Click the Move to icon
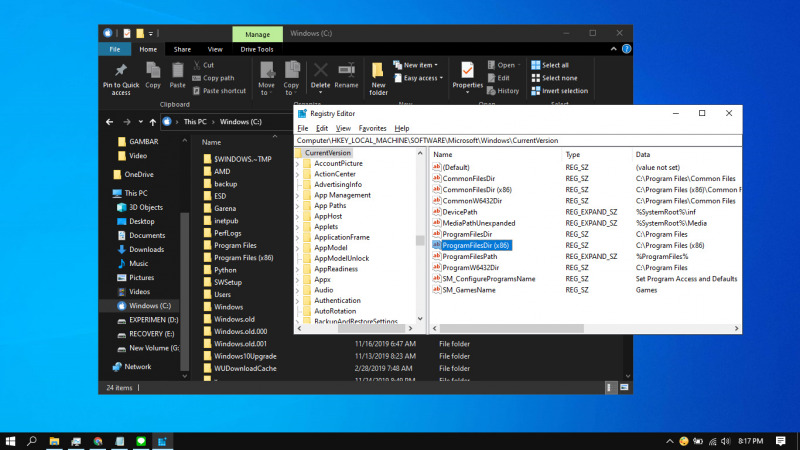 pos(266,70)
